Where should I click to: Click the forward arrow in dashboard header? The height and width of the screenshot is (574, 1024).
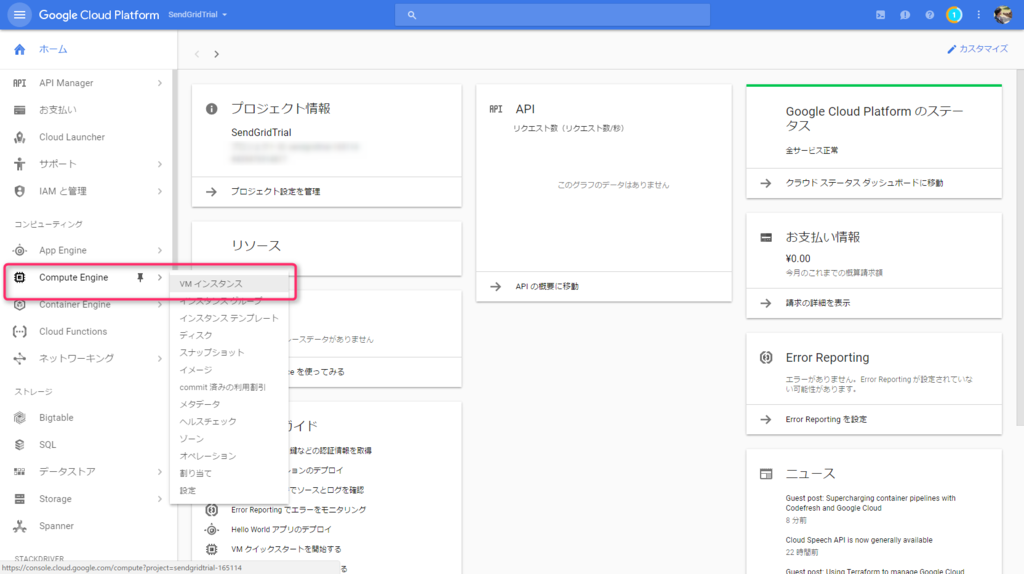[216, 54]
